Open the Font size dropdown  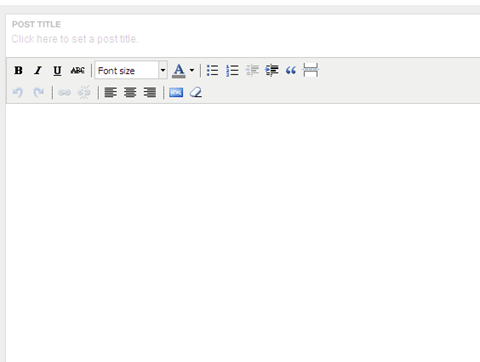[x=131, y=70]
